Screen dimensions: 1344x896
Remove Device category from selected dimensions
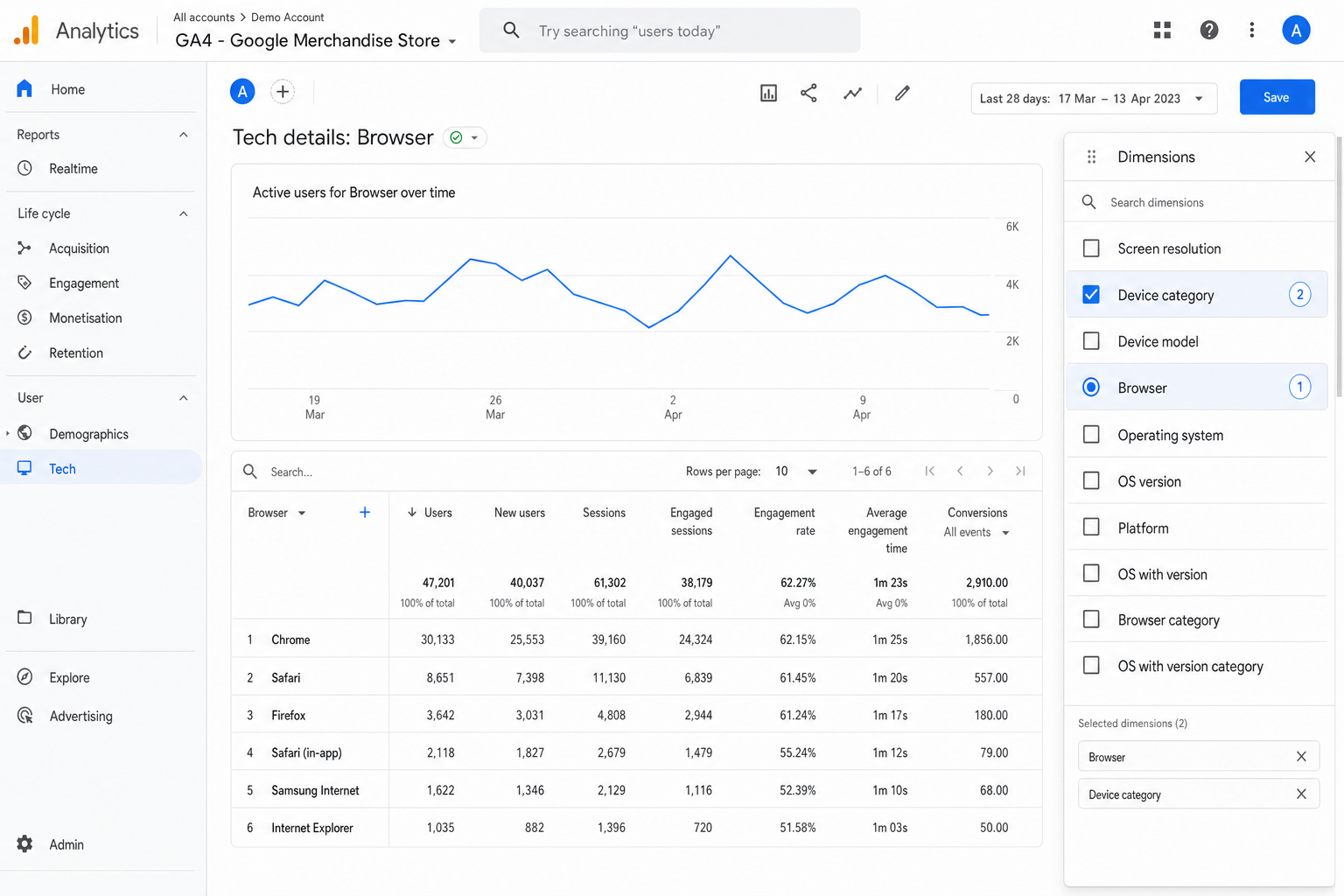1301,794
